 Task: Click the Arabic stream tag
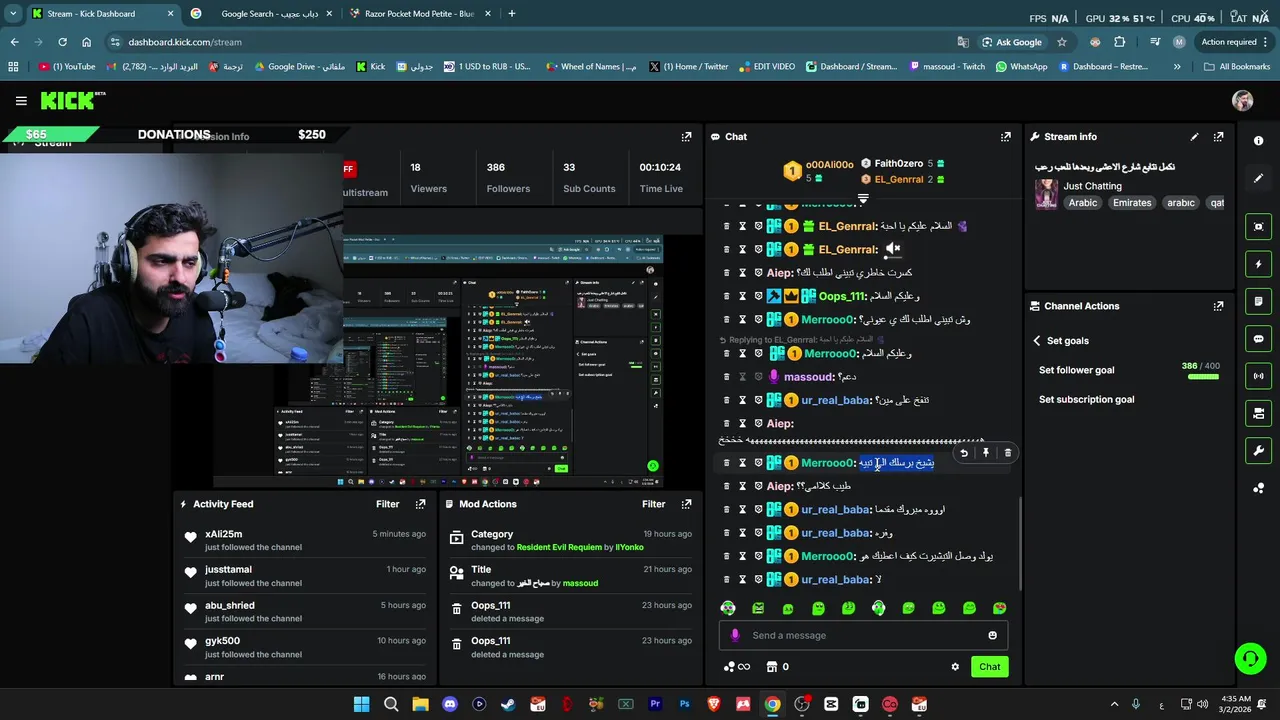tap(1083, 203)
